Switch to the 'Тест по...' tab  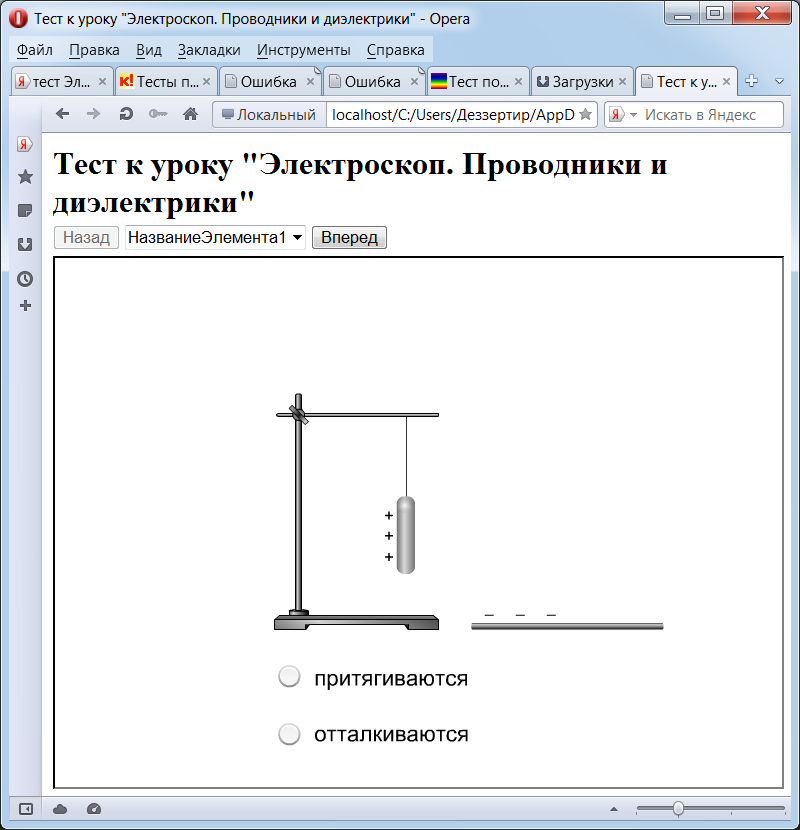(476, 82)
